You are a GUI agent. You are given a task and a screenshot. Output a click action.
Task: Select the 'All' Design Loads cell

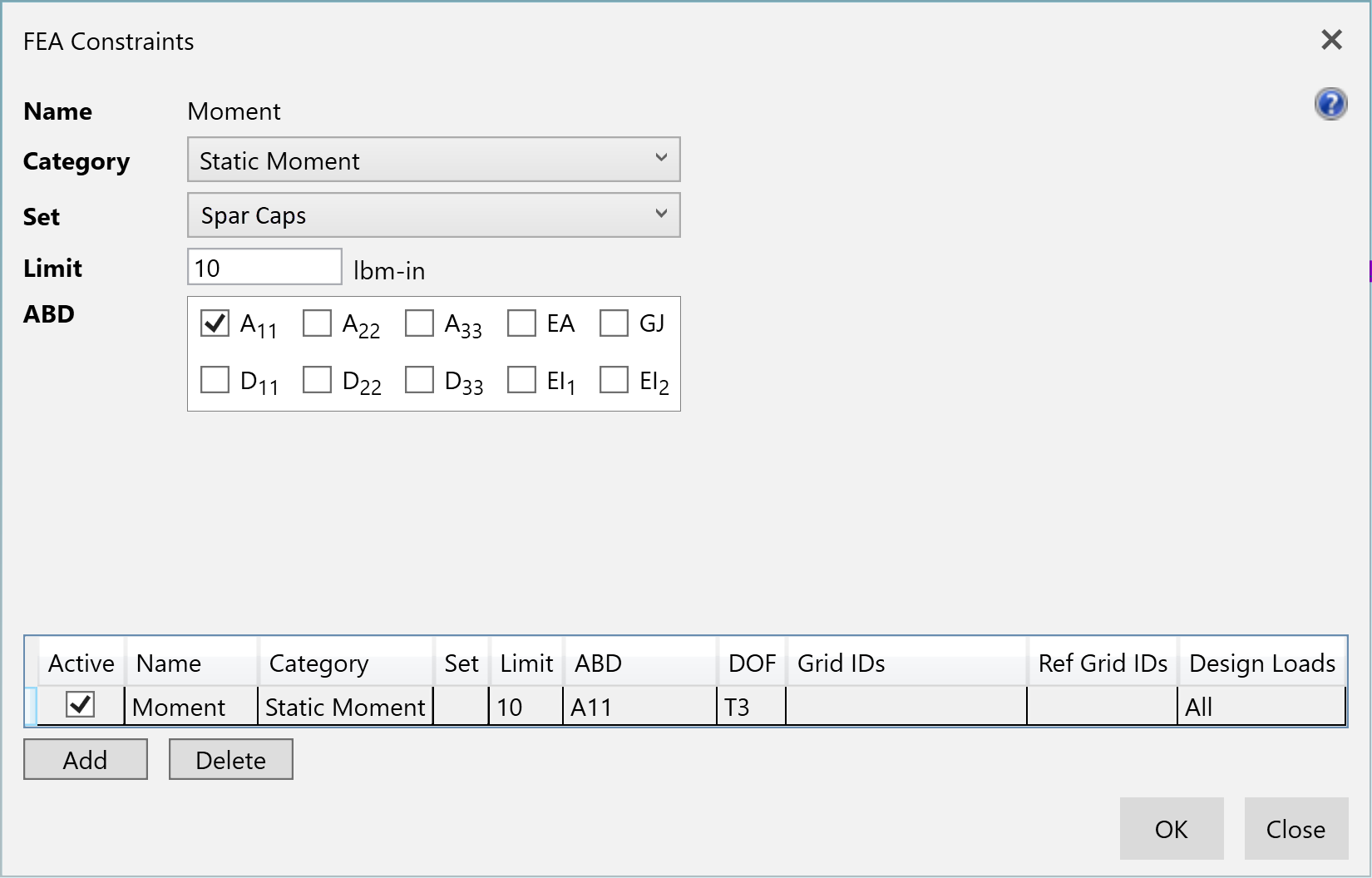tap(1261, 707)
